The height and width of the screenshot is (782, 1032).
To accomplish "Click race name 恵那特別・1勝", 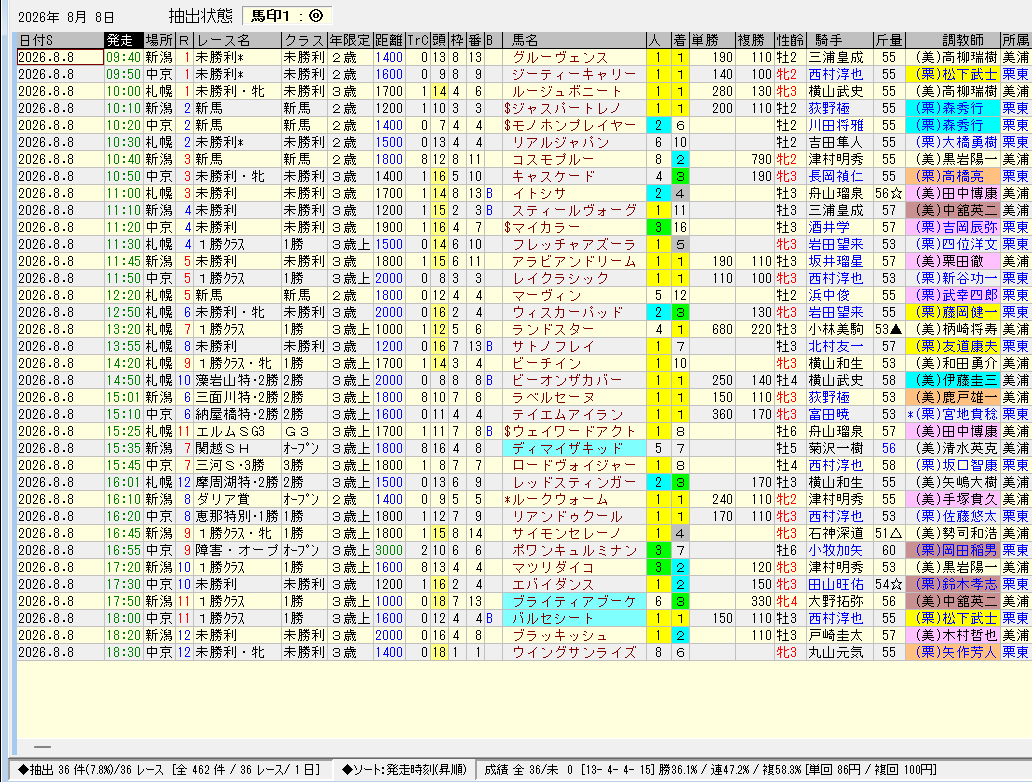I will coord(236,516).
